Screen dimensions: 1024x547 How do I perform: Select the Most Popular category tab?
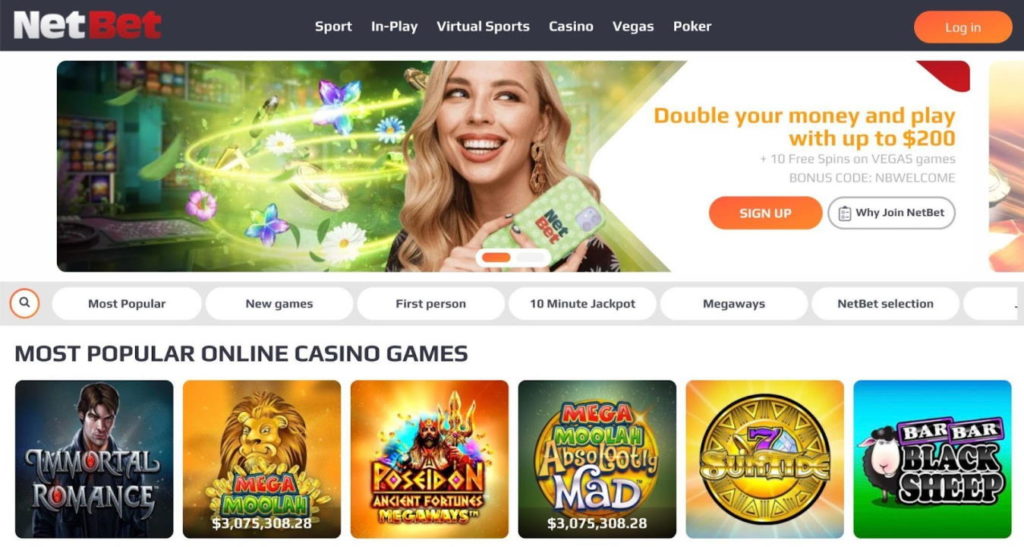click(127, 304)
